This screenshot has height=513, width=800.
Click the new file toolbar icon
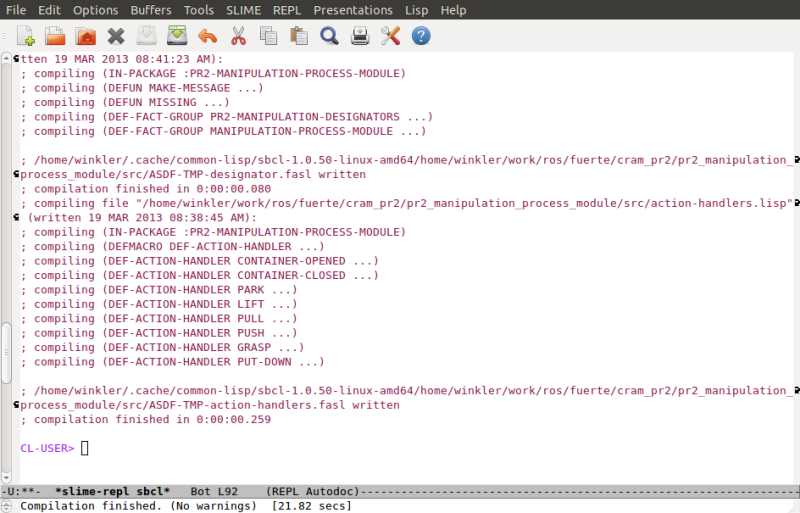26,37
